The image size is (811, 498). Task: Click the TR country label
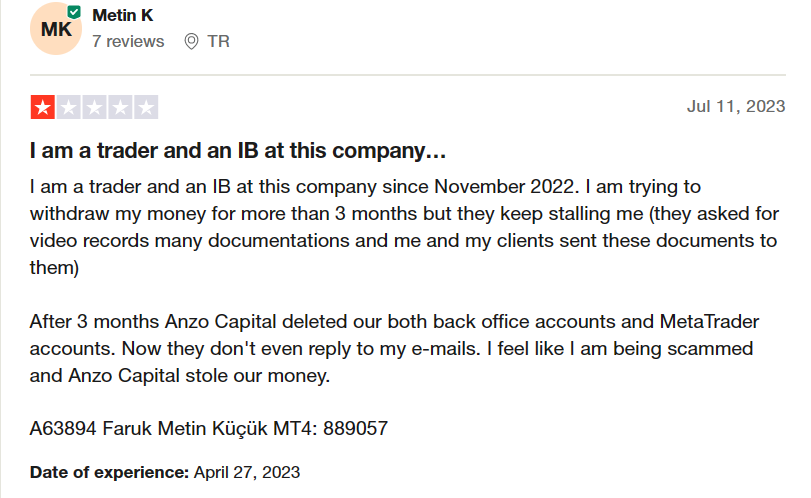(x=218, y=41)
